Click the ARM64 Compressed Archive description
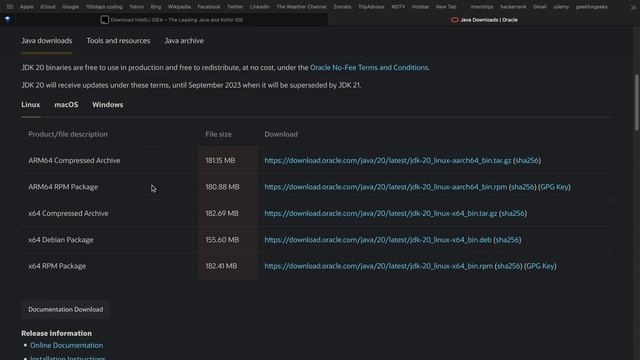The height and width of the screenshot is (360, 640). (x=74, y=160)
